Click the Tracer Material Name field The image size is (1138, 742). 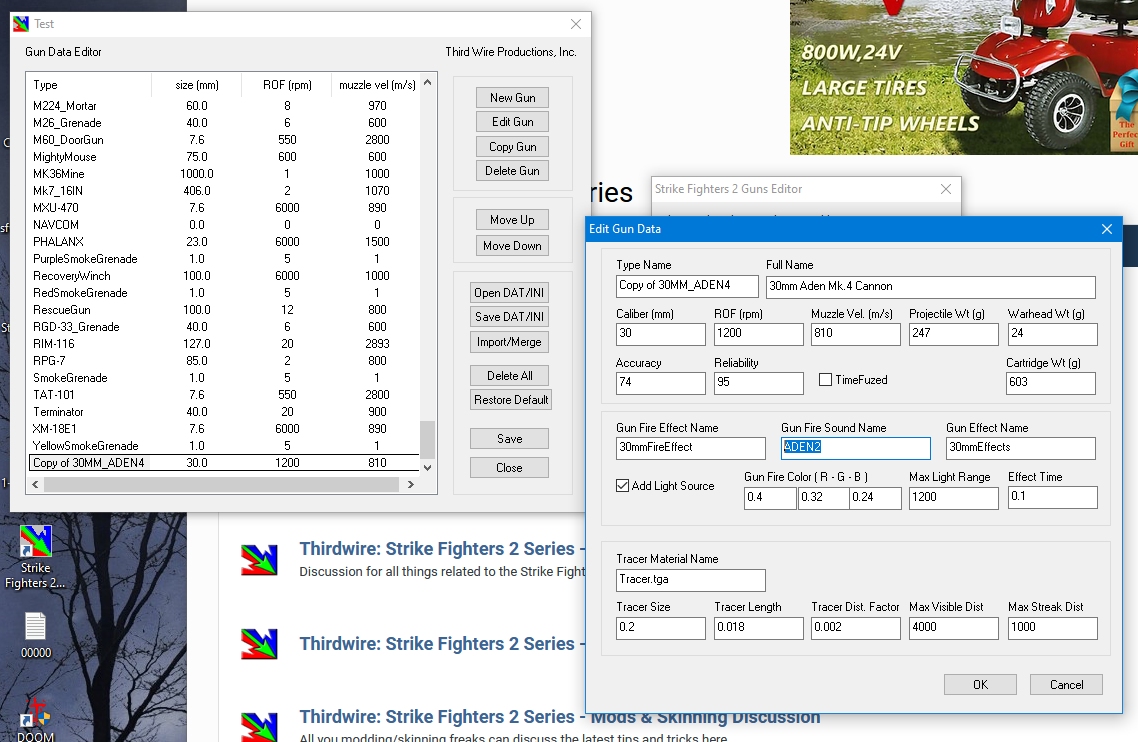(x=691, y=580)
